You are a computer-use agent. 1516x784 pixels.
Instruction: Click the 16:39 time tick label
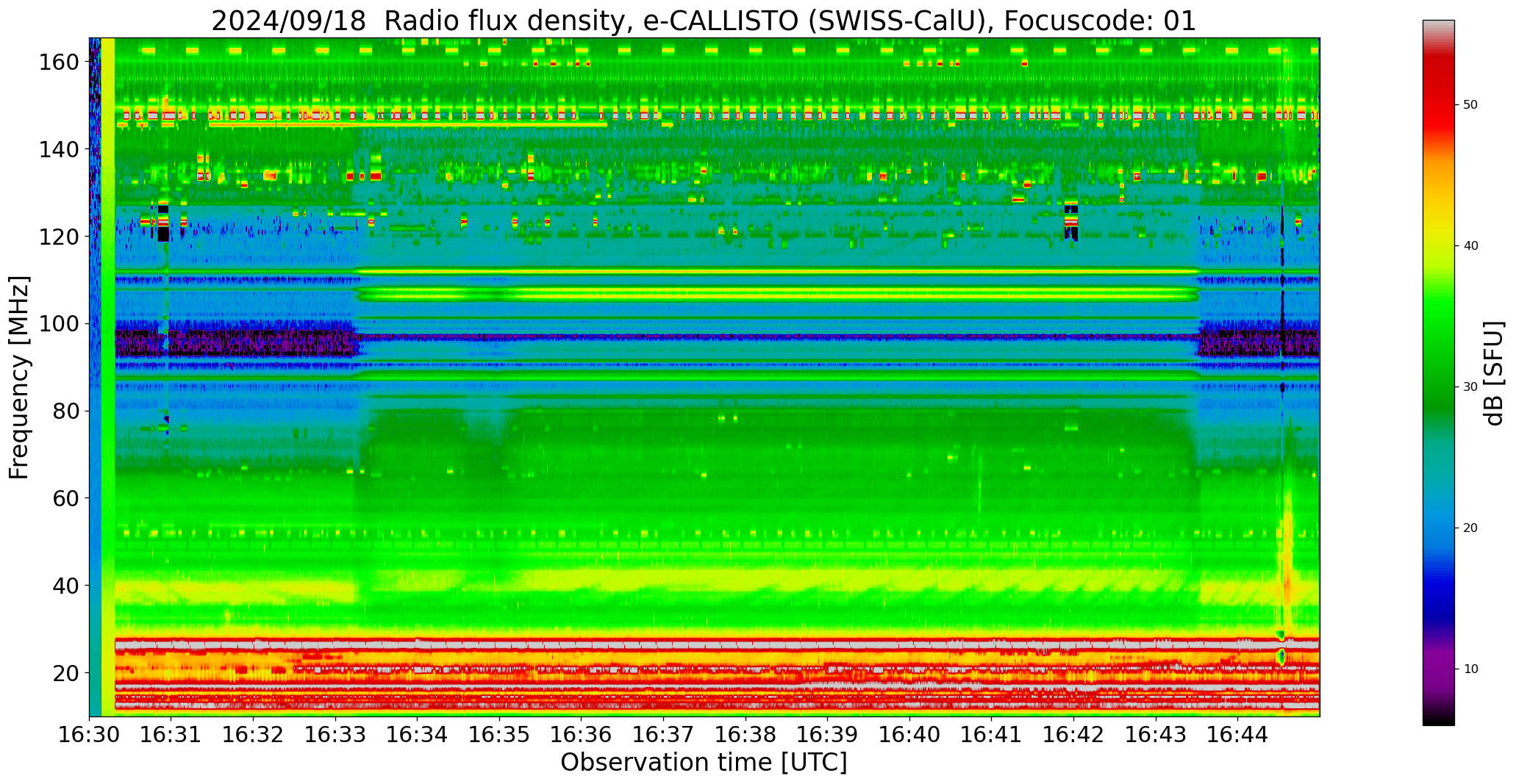click(x=827, y=734)
